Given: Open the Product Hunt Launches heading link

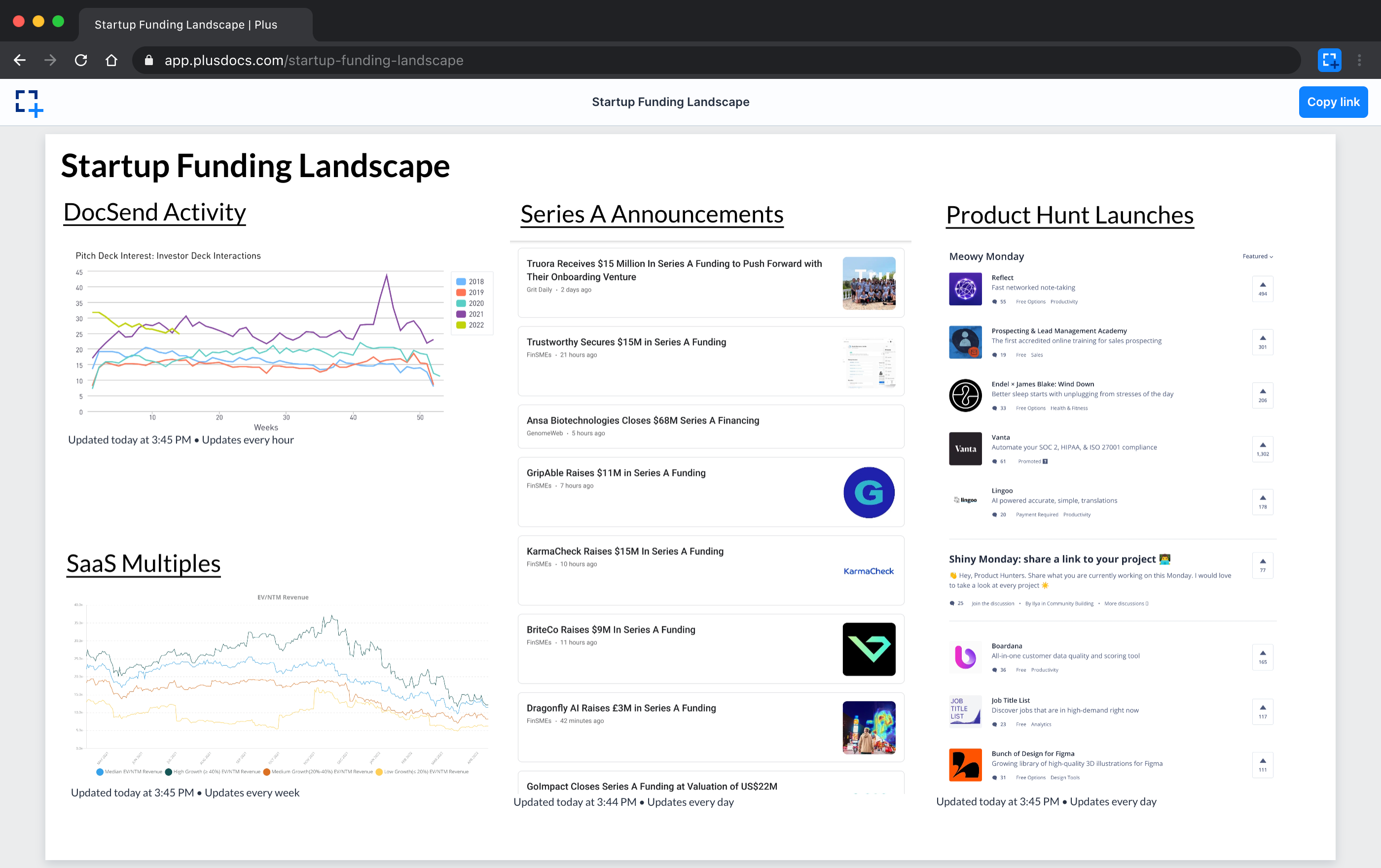Looking at the screenshot, I should coord(1070,216).
